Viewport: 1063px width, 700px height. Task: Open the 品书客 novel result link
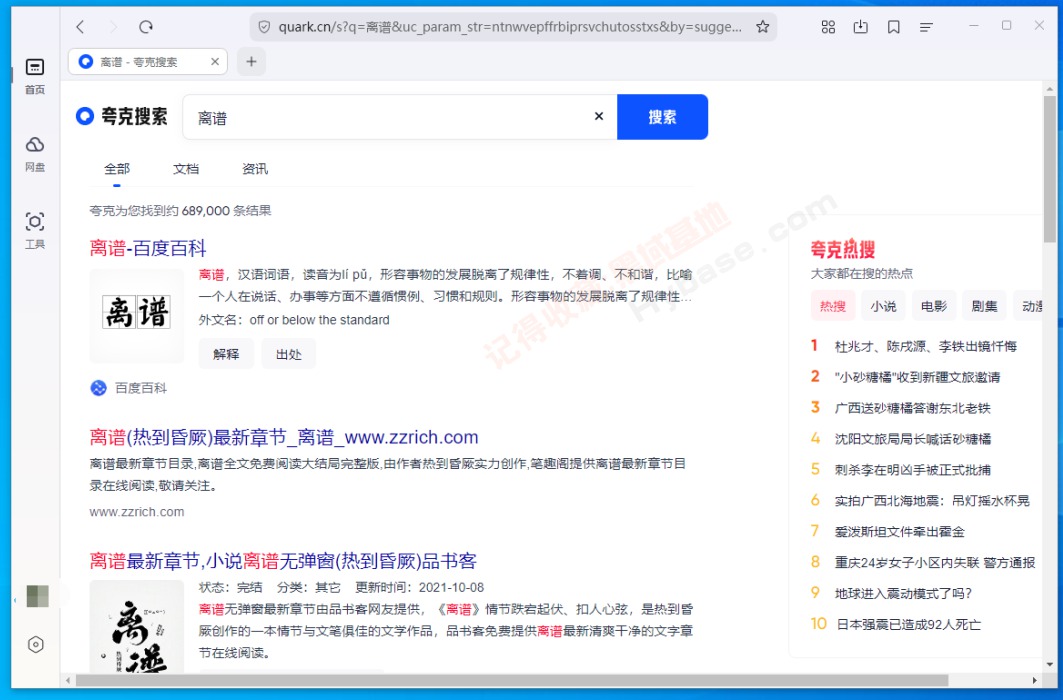[283, 561]
